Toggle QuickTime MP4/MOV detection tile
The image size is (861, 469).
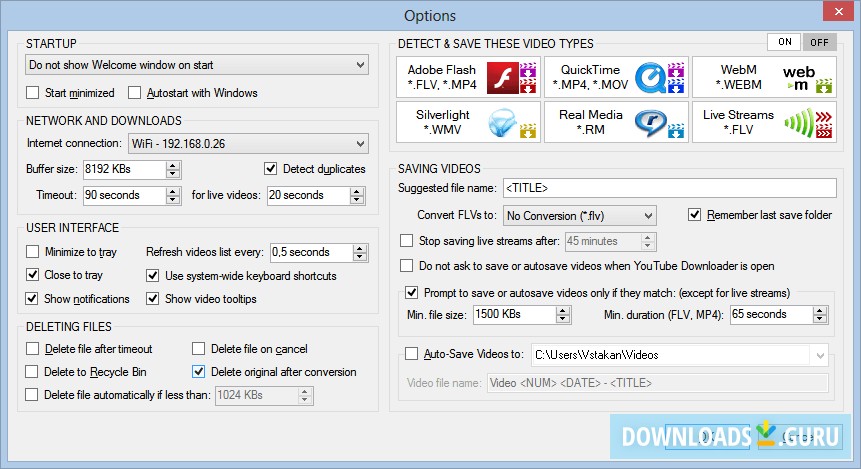[x=616, y=77]
